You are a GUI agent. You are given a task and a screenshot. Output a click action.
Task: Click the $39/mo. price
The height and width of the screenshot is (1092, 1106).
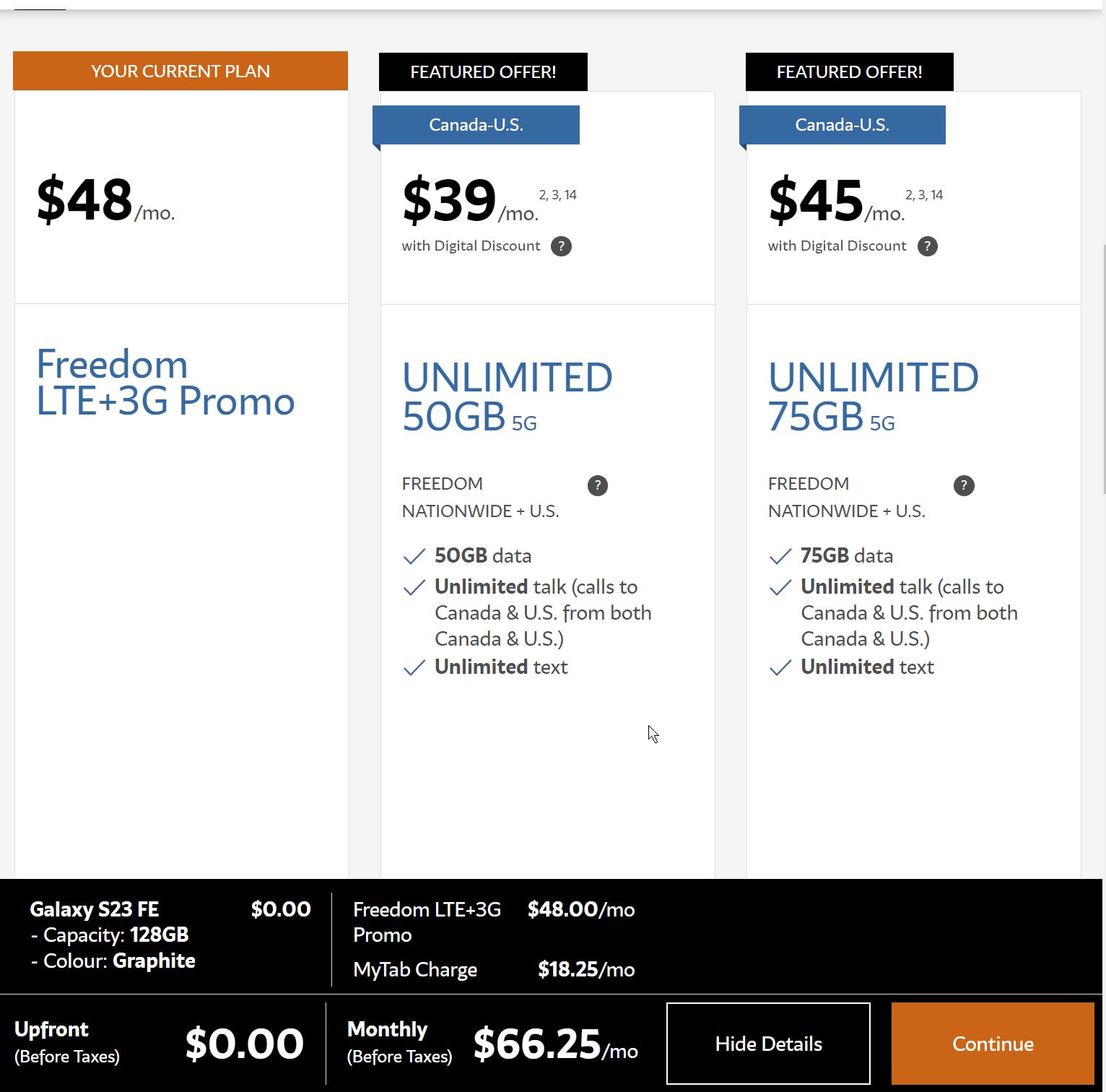click(x=469, y=201)
